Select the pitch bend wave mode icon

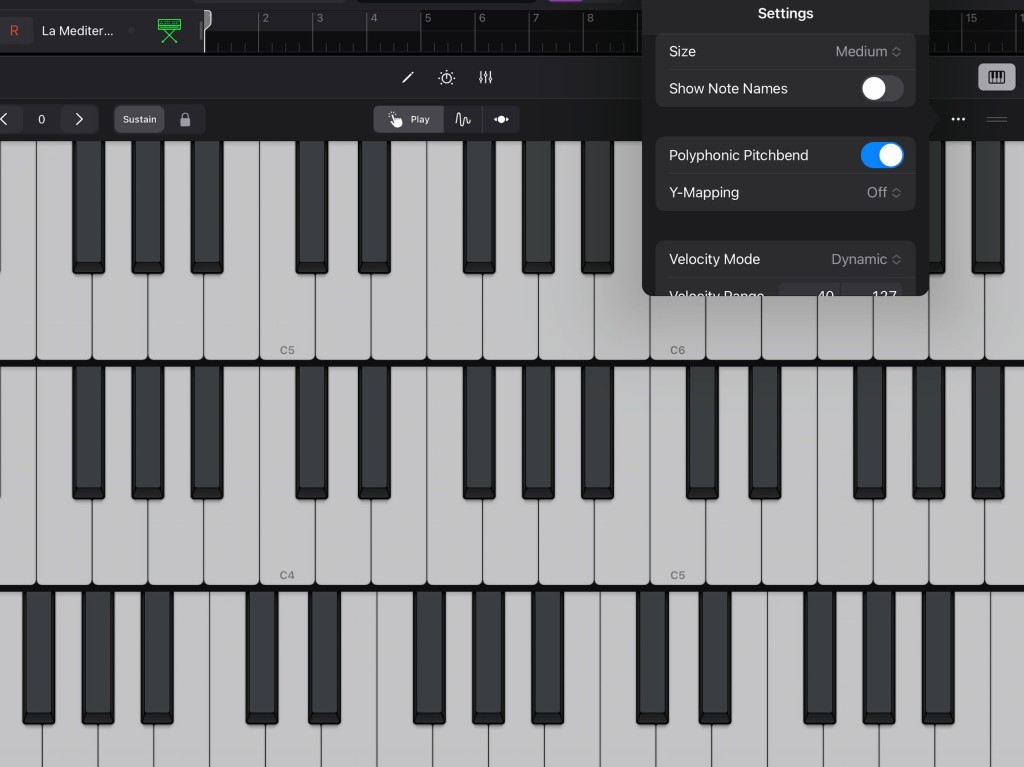(463, 120)
